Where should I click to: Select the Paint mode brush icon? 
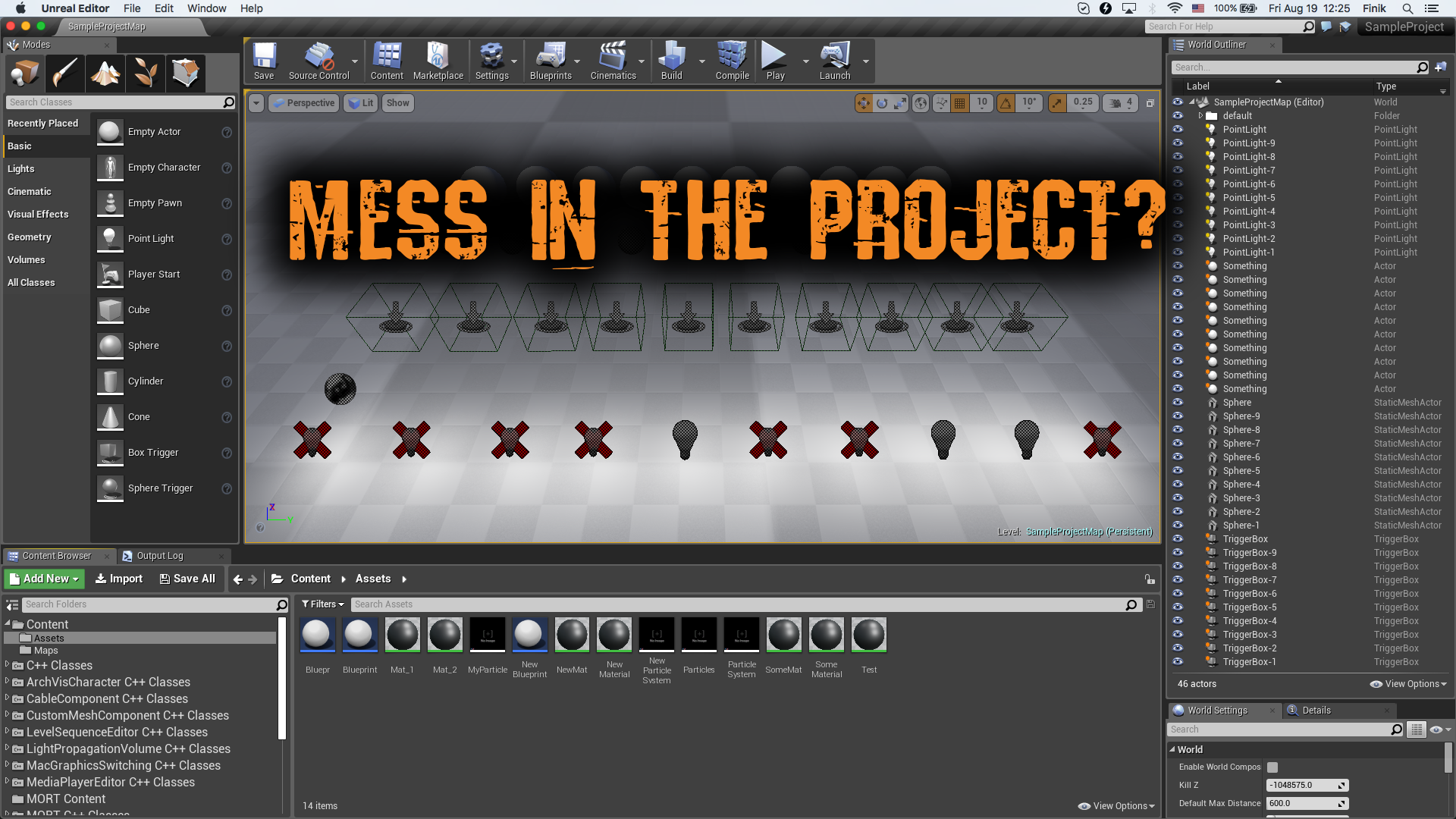tap(64, 74)
